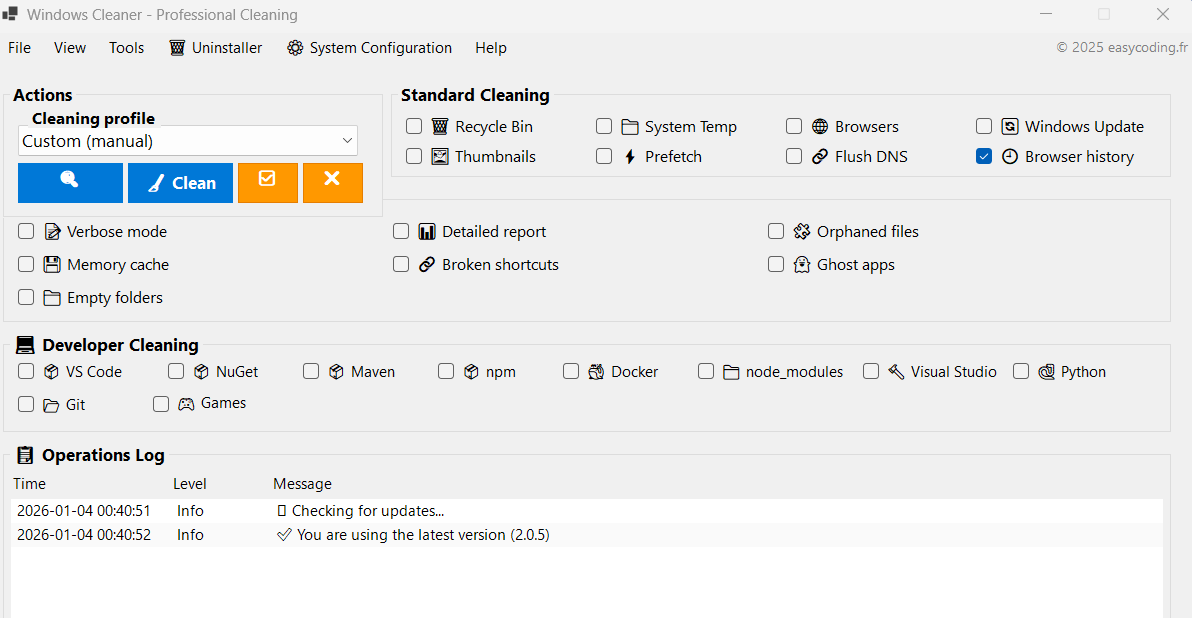
Task: Click the Games controller icon
Action: (x=186, y=404)
